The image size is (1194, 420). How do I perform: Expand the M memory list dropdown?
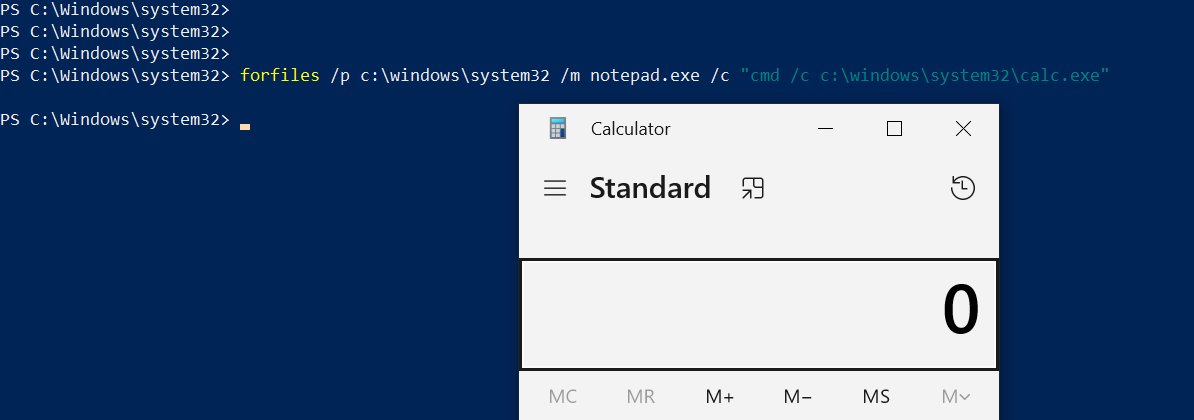tap(956, 396)
